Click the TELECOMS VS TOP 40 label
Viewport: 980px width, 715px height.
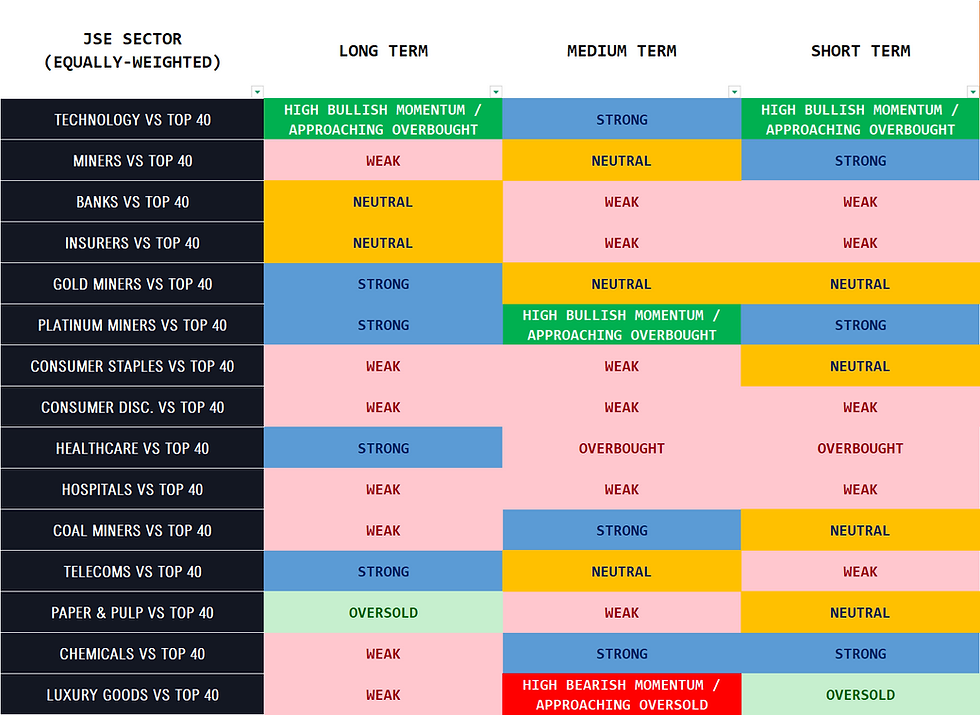132,572
